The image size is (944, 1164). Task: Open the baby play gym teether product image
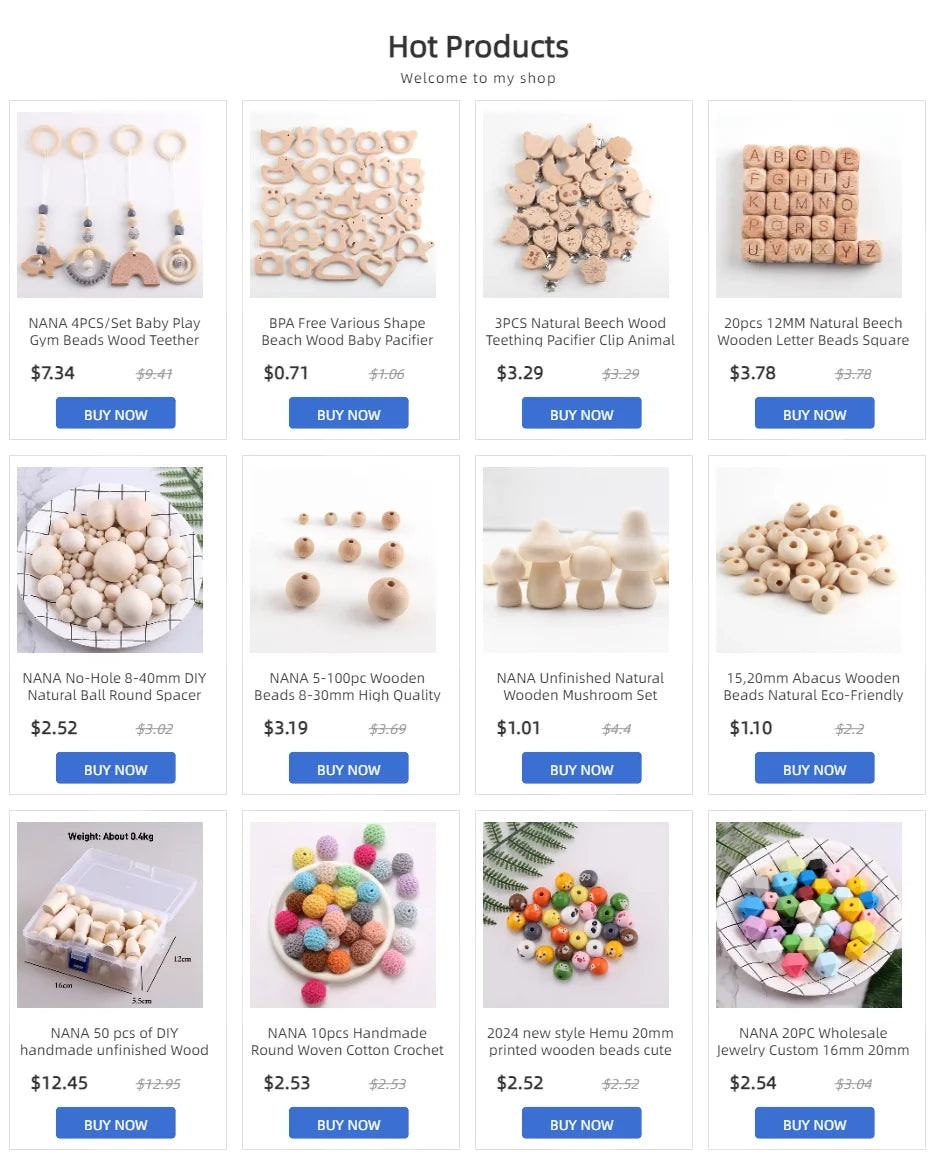(110, 205)
